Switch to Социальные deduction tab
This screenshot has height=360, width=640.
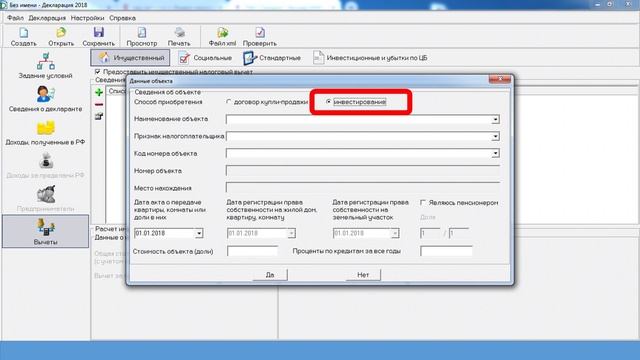point(205,58)
